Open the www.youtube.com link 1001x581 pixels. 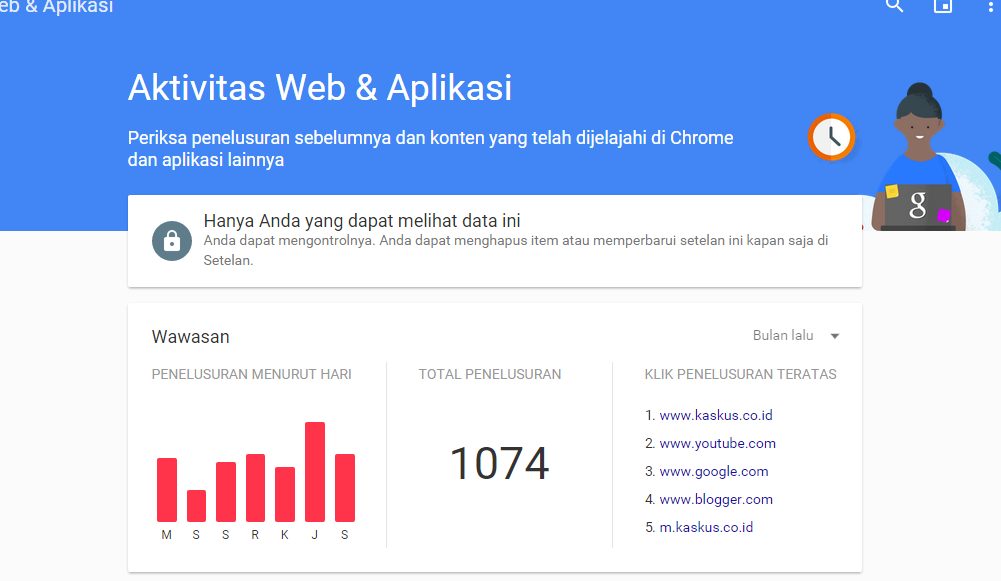click(x=718, y=443)
